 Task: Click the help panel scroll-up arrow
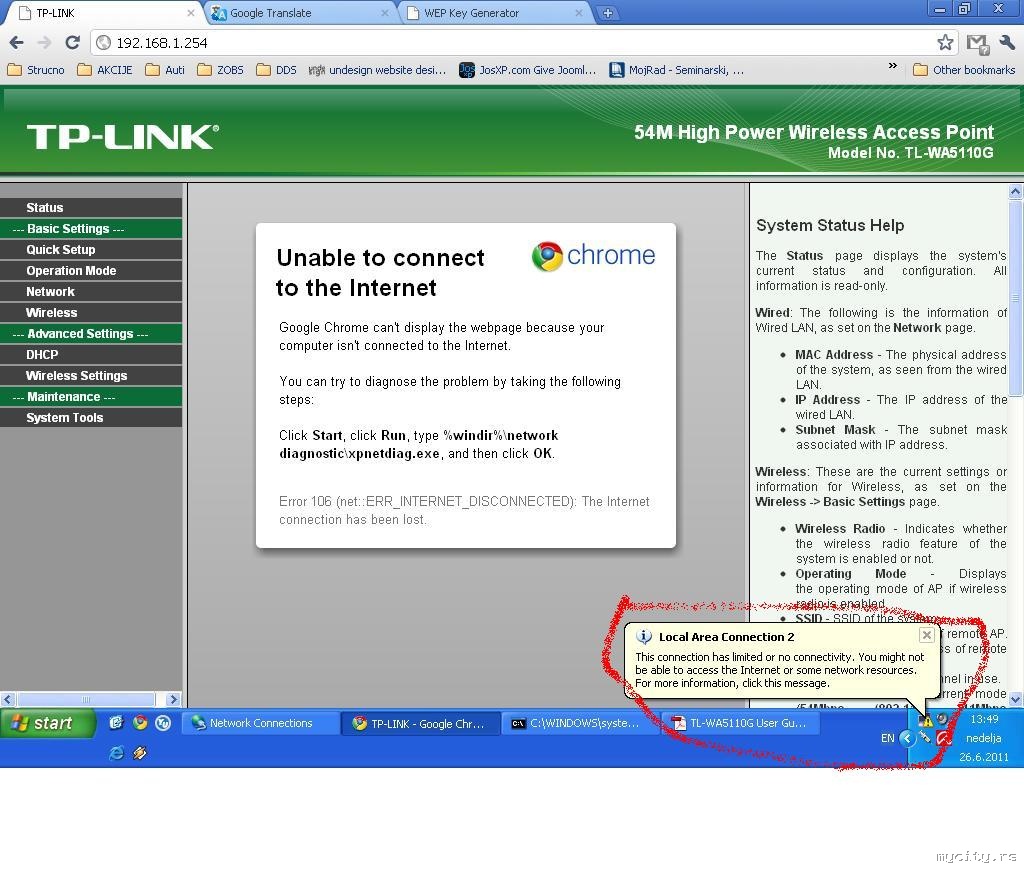[x=1015, y=191]
